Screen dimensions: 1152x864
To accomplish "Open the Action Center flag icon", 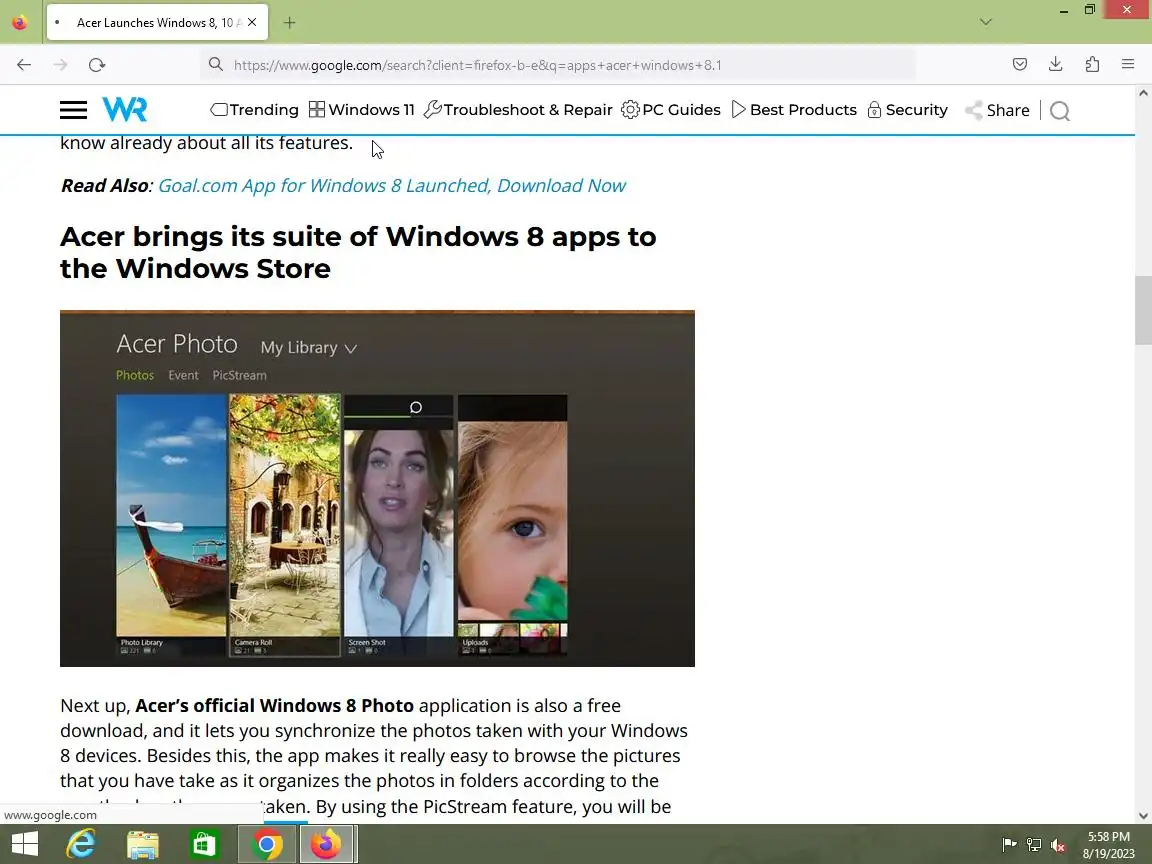I will (x=1009, y=844).
